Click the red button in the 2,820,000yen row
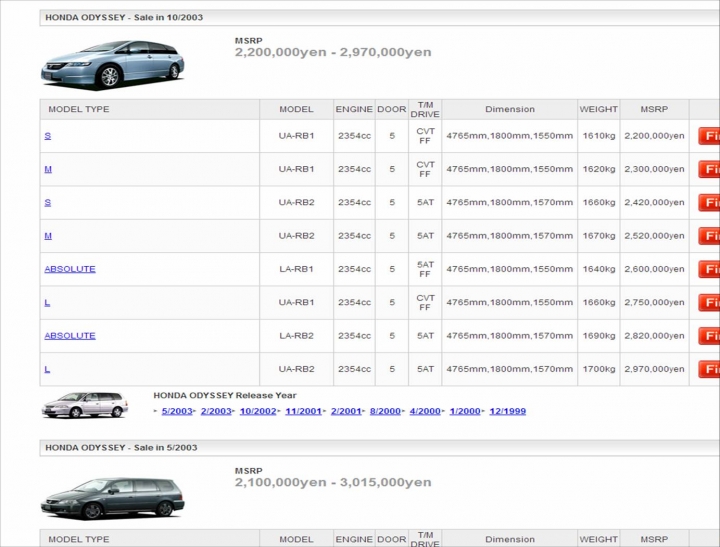This screenshot has width=720, height=547. pos(709,336)
